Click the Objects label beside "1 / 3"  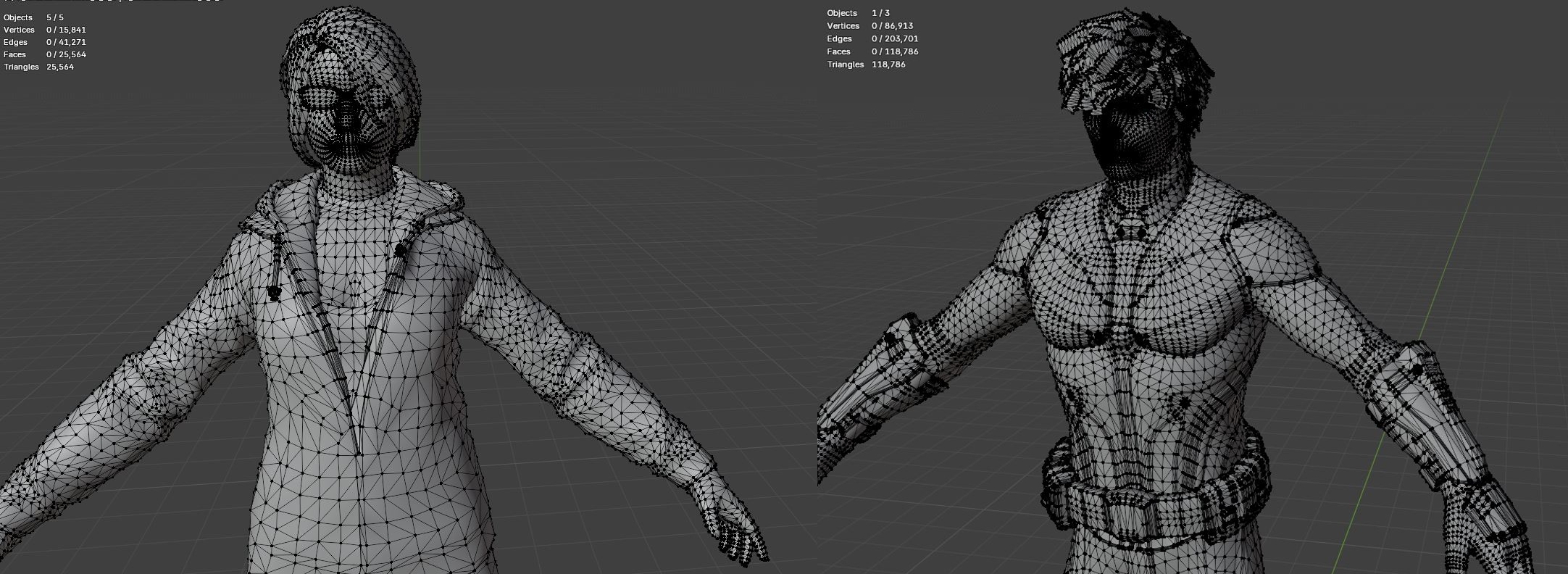pos(842,13)
